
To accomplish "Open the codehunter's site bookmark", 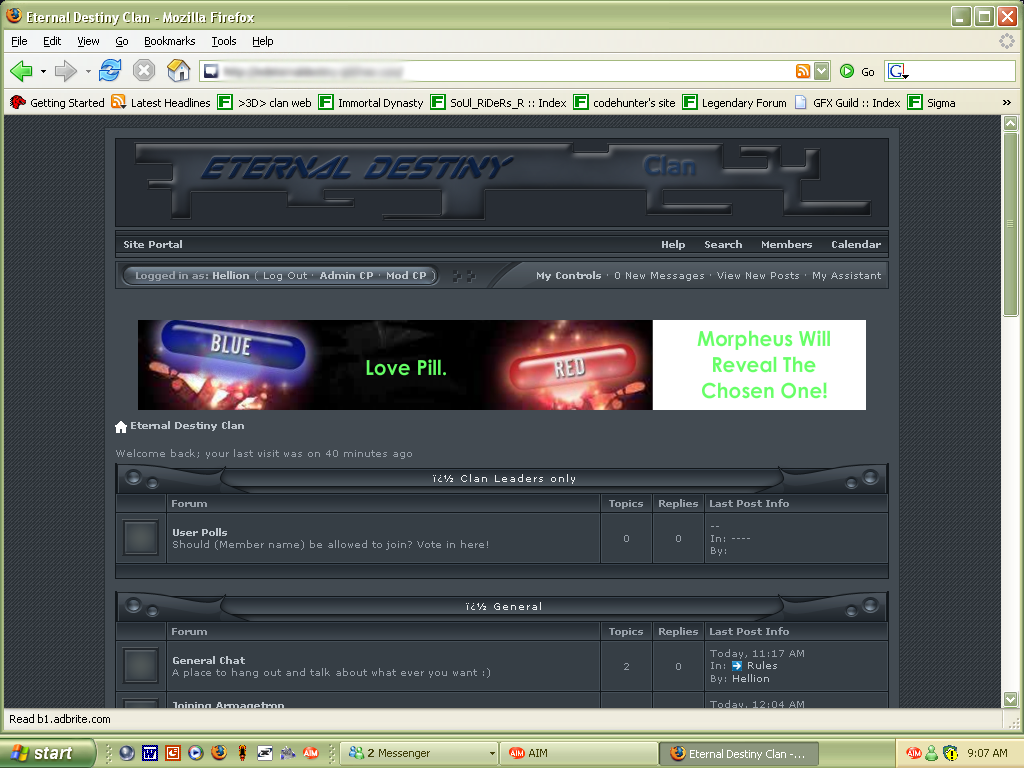I will [x=624, y=103].
